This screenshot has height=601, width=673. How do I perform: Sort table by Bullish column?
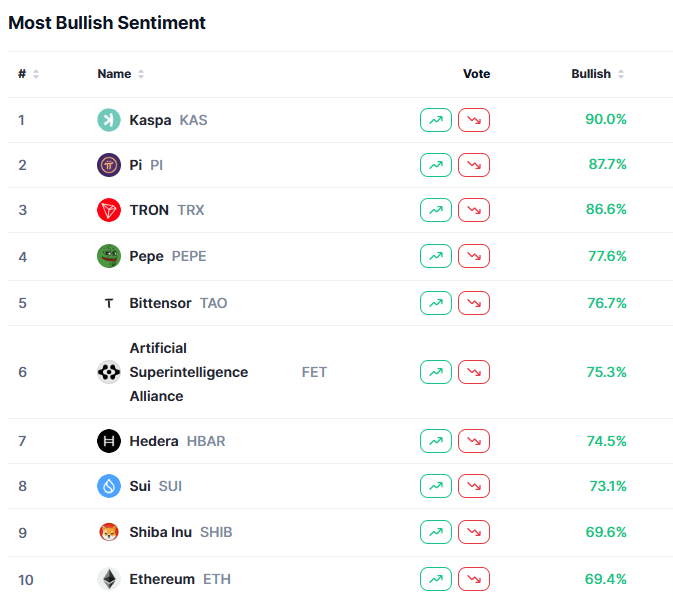598,74
